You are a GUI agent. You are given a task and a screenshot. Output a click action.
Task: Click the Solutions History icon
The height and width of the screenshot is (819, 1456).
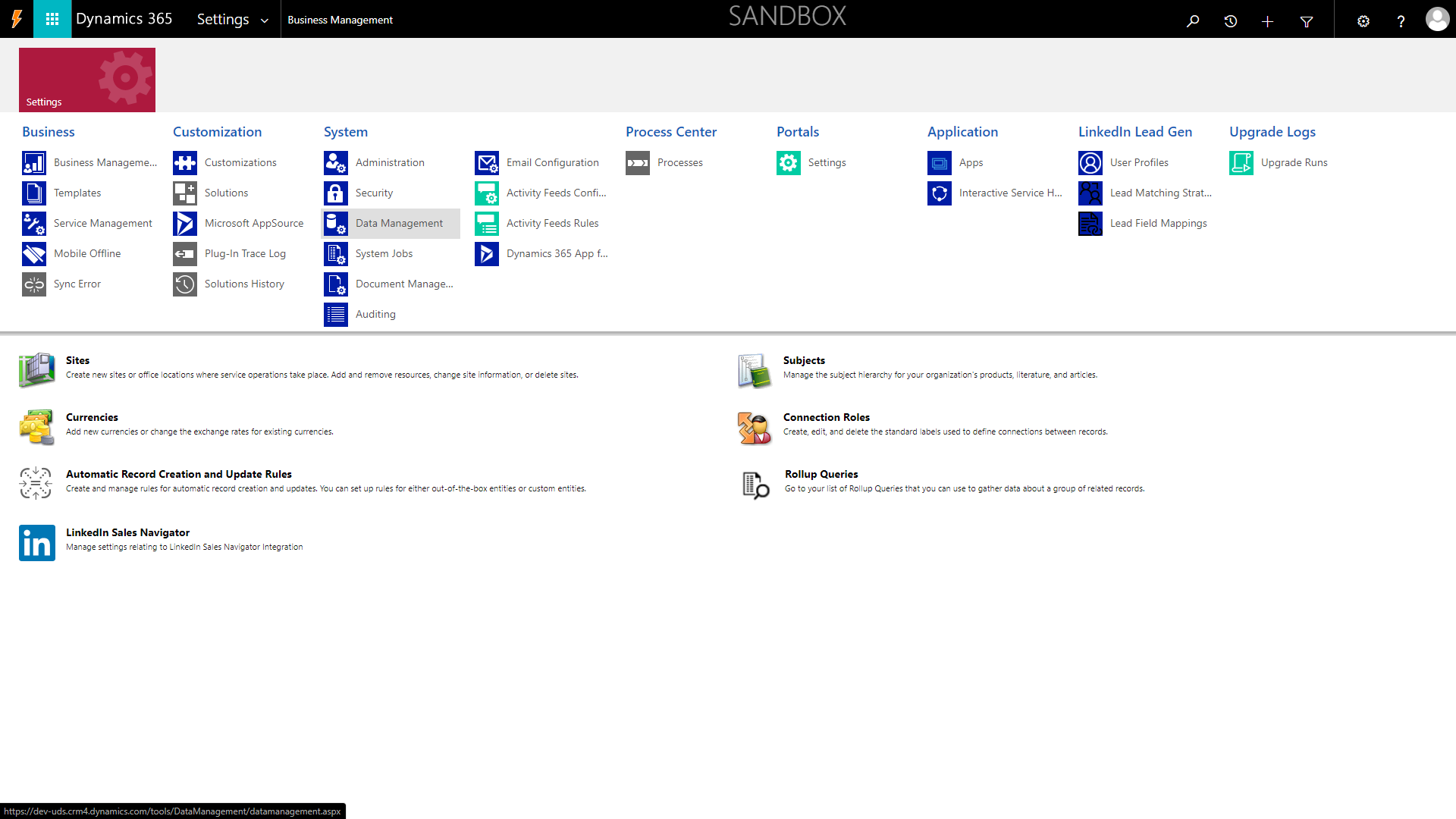pos(185,284)
